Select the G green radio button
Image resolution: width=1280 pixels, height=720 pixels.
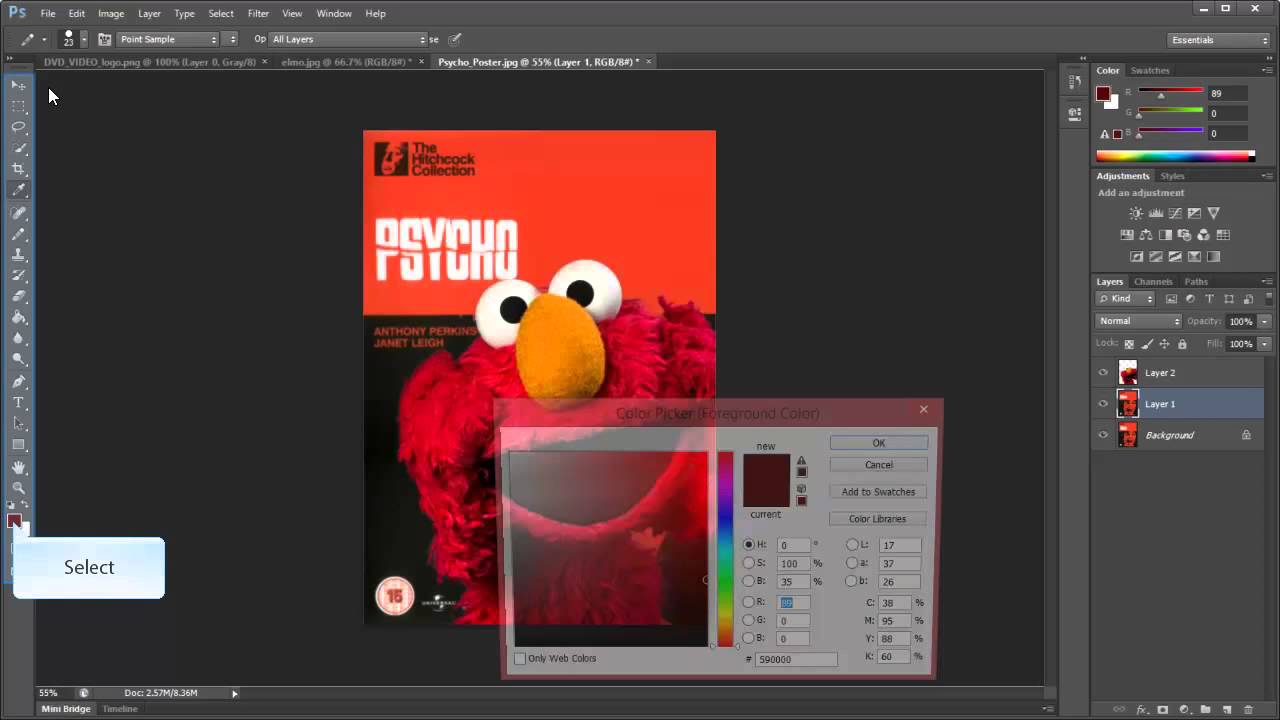coord(748,620)
